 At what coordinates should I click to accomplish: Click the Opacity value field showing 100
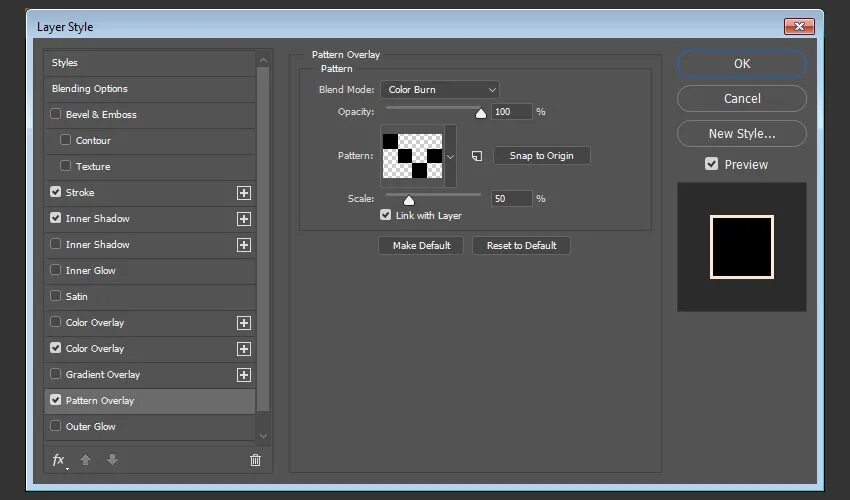511,112
